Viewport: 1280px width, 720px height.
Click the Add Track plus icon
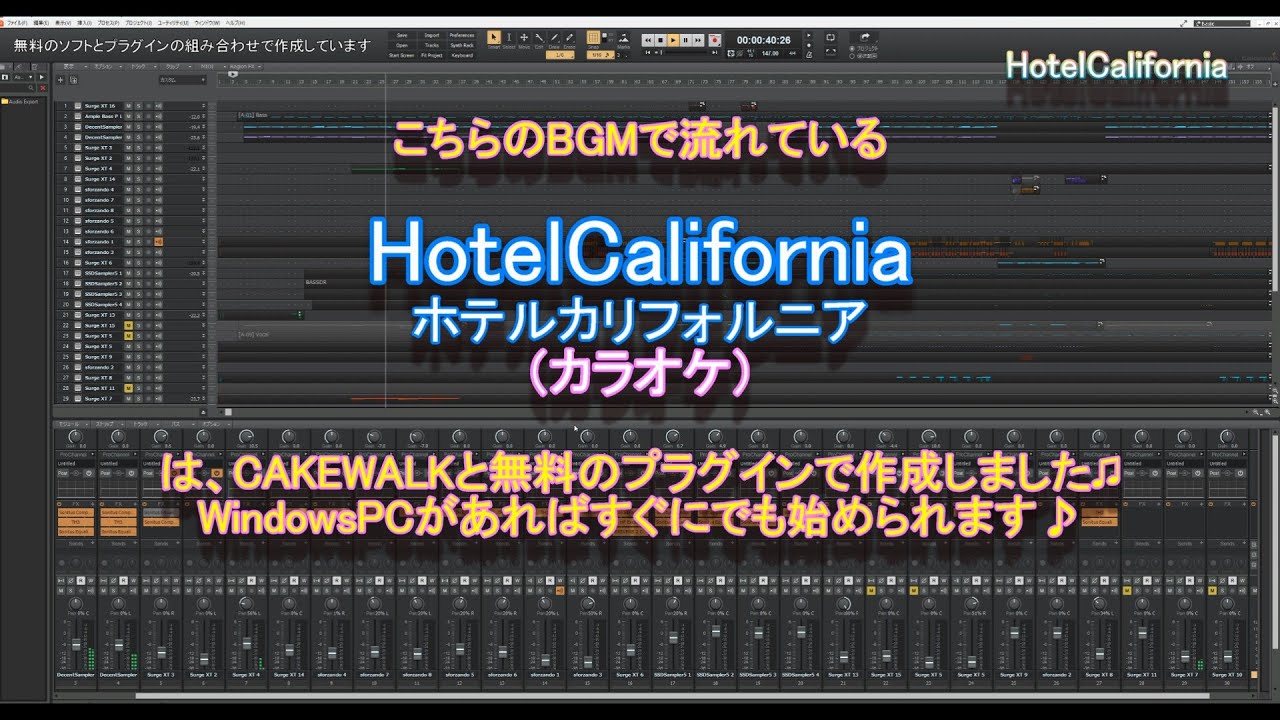(60, 80)
